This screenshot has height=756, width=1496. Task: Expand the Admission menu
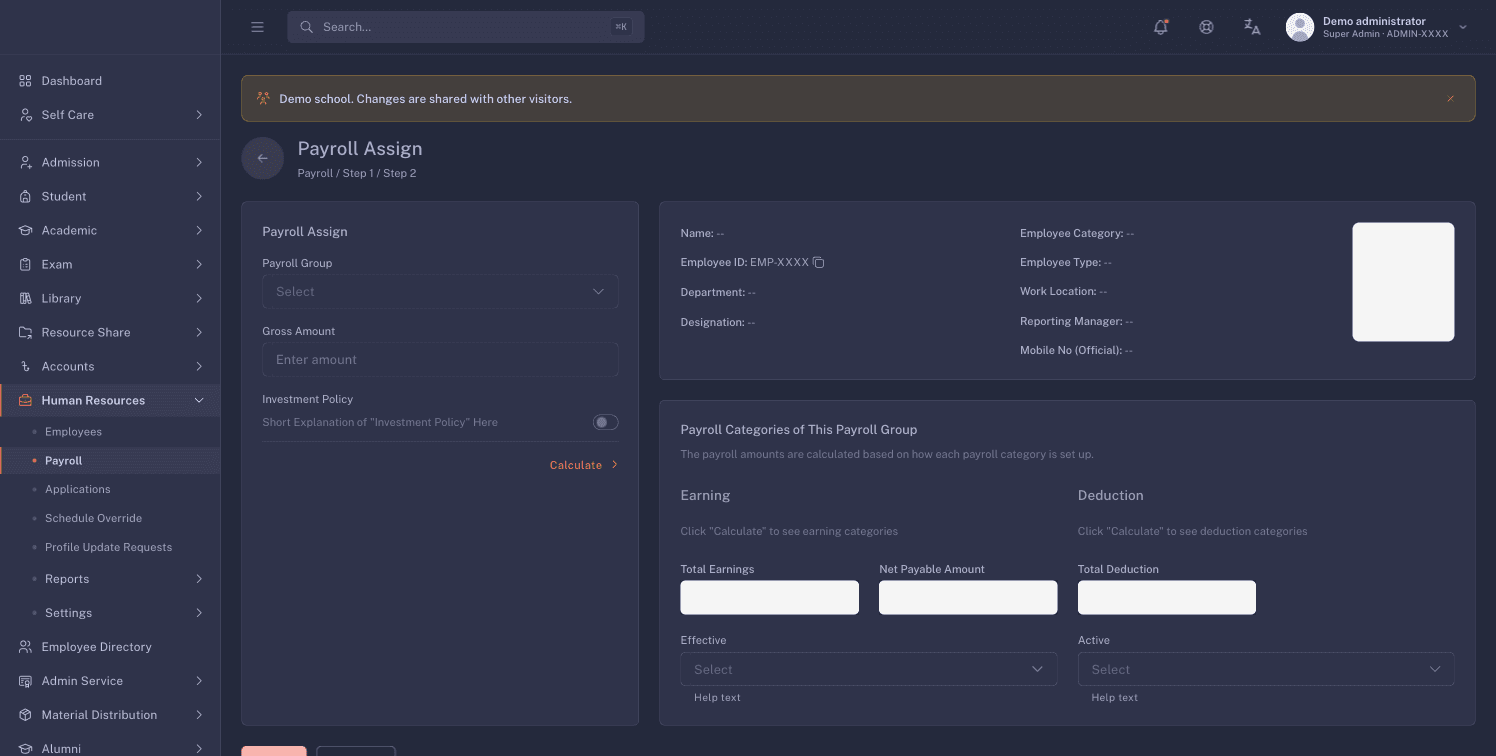(x=110, y=163)
